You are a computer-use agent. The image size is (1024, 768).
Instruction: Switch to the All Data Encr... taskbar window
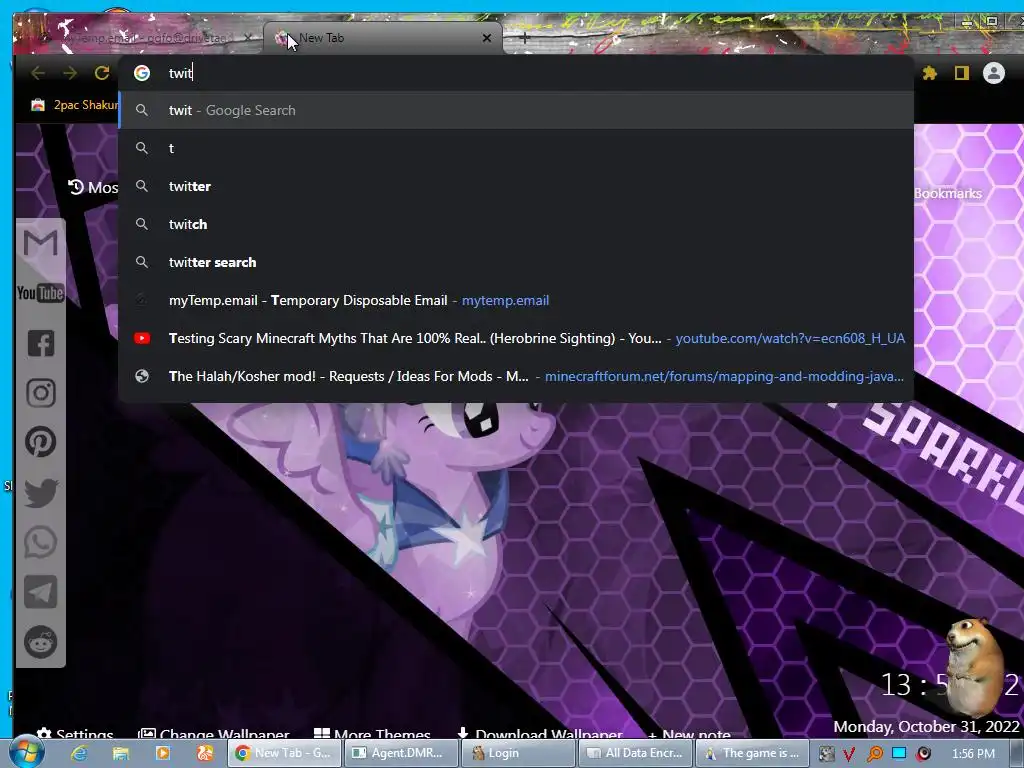point(634,753)
